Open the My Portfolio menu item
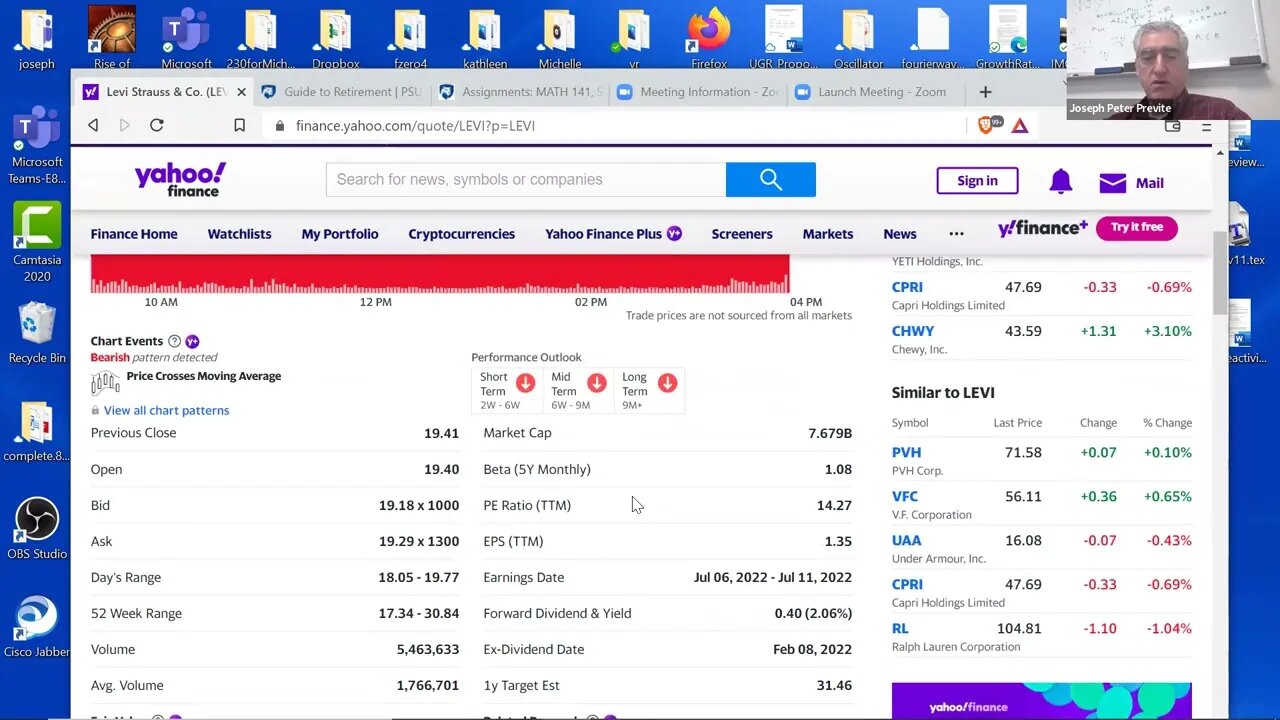The image size is (1280, 720). [x=340, y=234]
